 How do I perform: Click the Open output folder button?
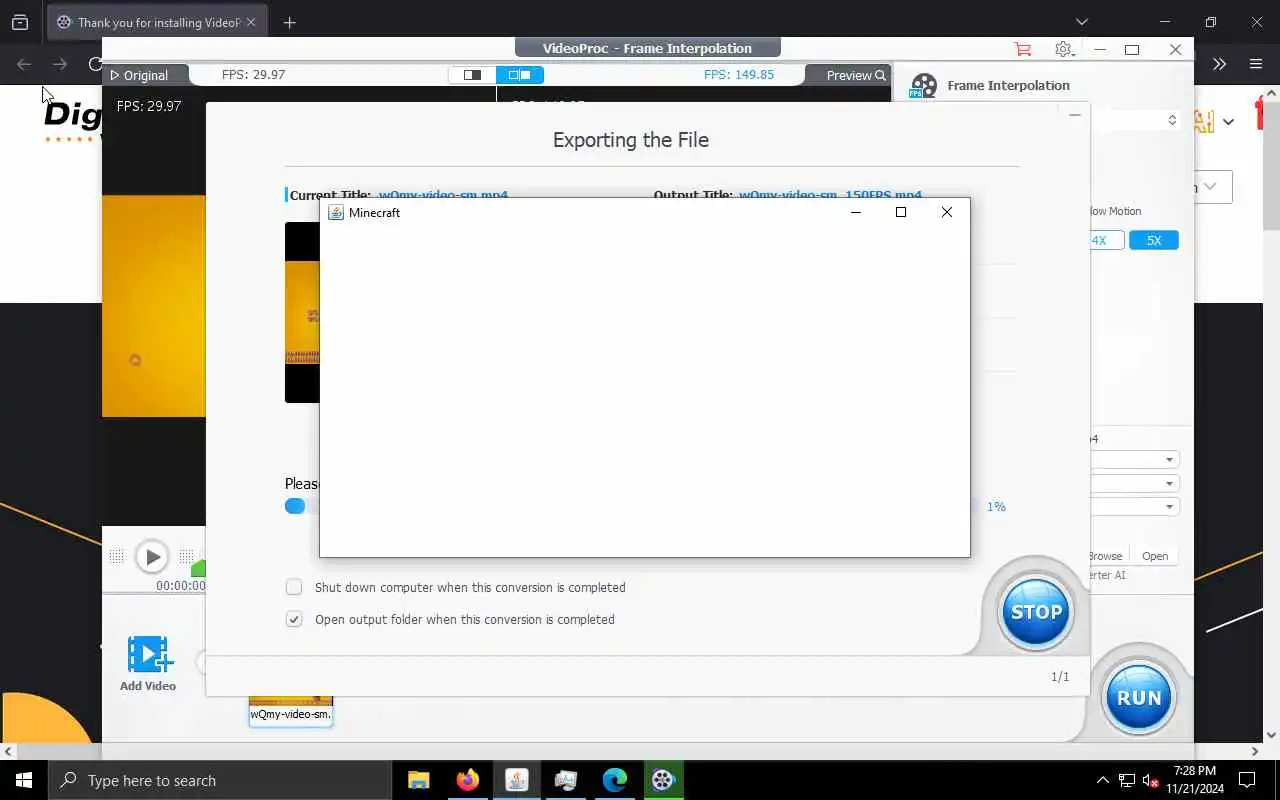[1155, 556]
